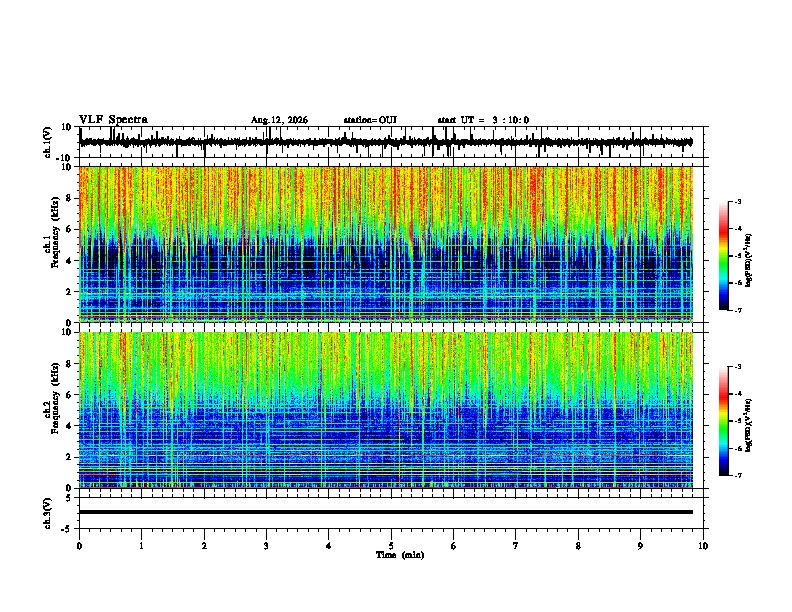Click the "8" kHz tick on ch.1 frequency axis
Image resolution: width=792 pixels, height=612 pixels.
pyautogui.click(x=69, y=198)
